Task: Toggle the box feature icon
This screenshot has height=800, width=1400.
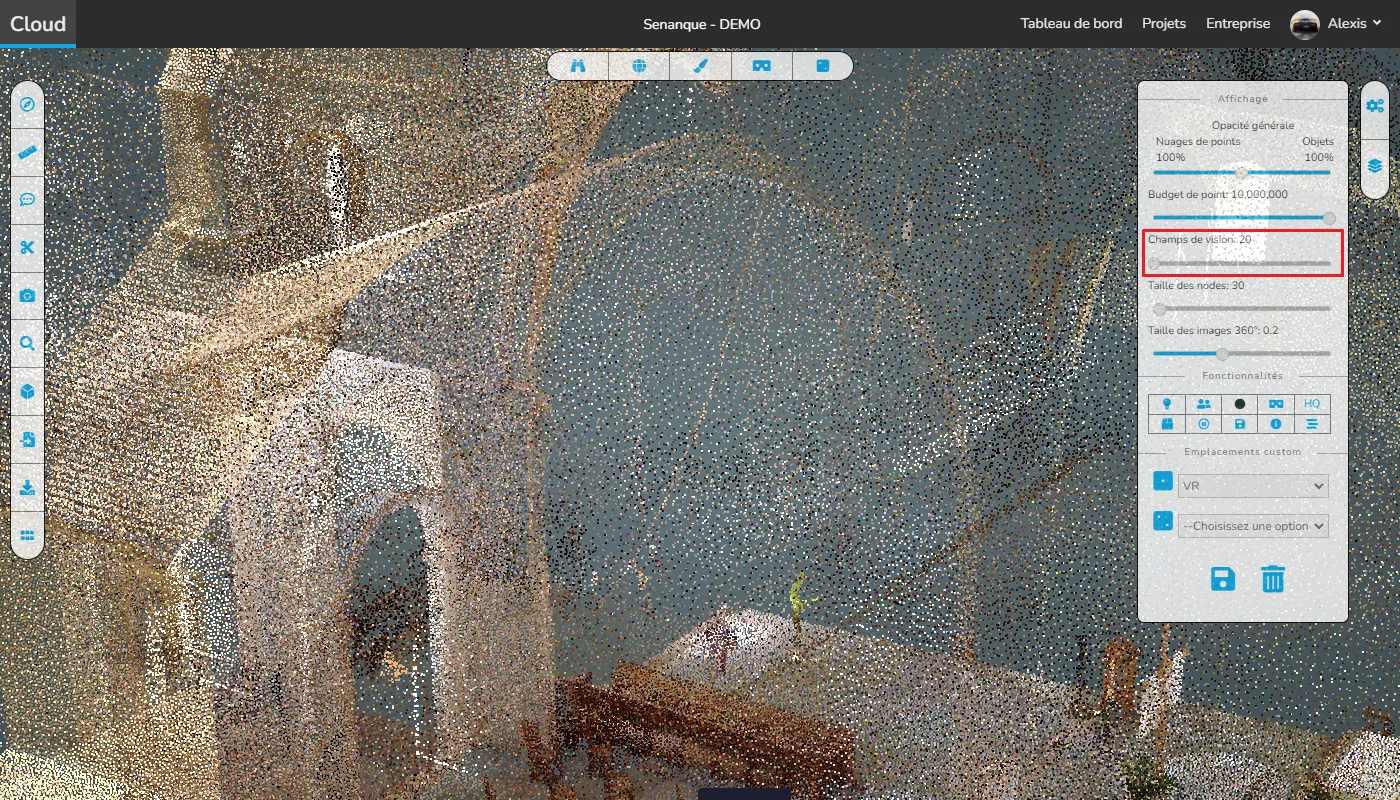Action: (1166, 424)
